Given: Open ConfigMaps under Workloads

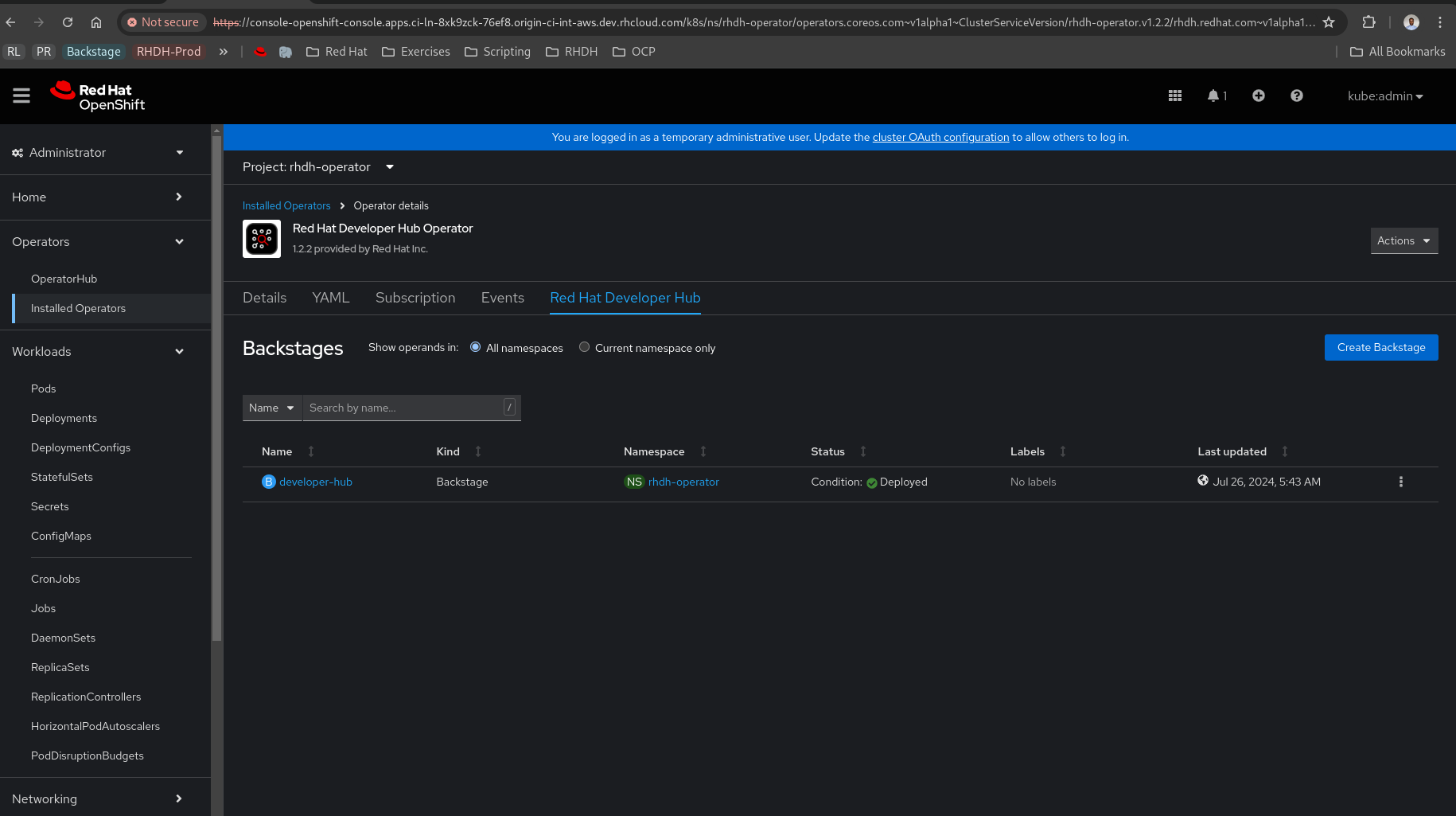Looking at the screenshot, I should click(x=61, y=537).
